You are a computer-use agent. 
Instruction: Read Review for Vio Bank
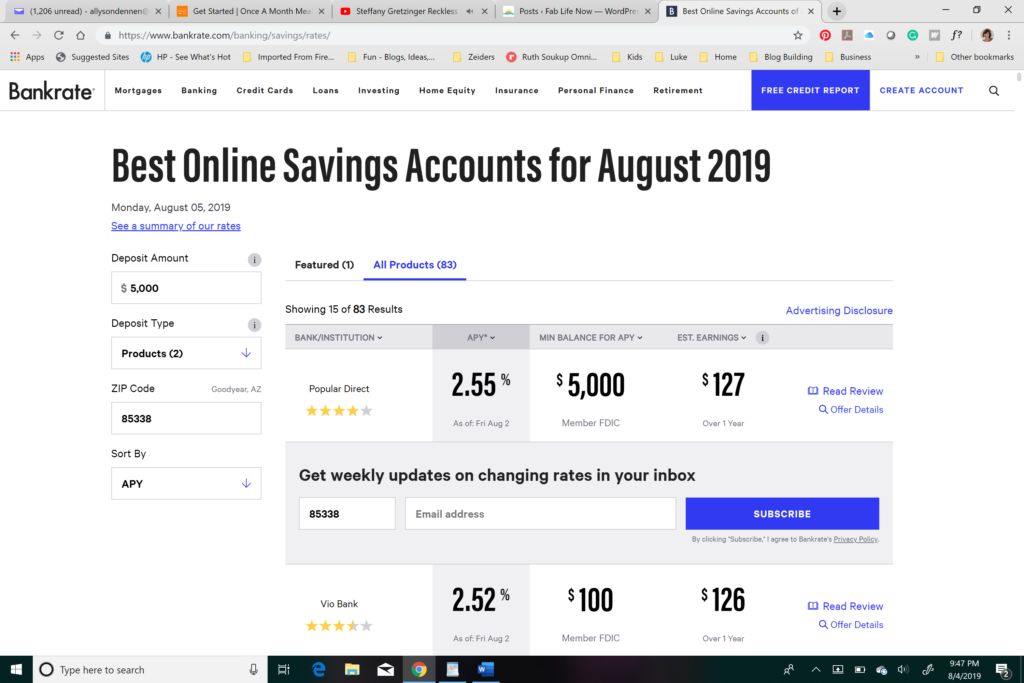tap(845, 606)
